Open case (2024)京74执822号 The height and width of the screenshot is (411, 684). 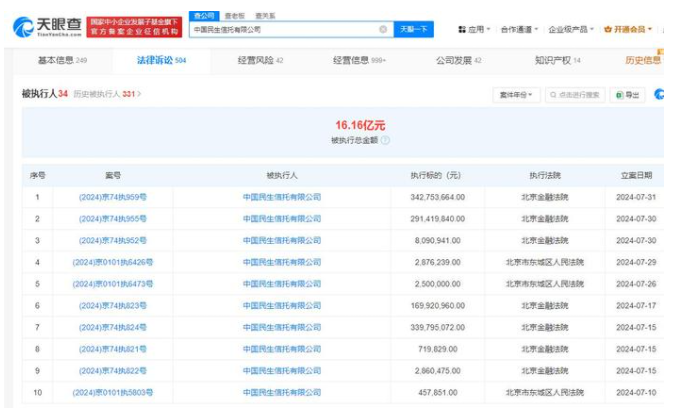pyautogui.click(x=113, y=371)
